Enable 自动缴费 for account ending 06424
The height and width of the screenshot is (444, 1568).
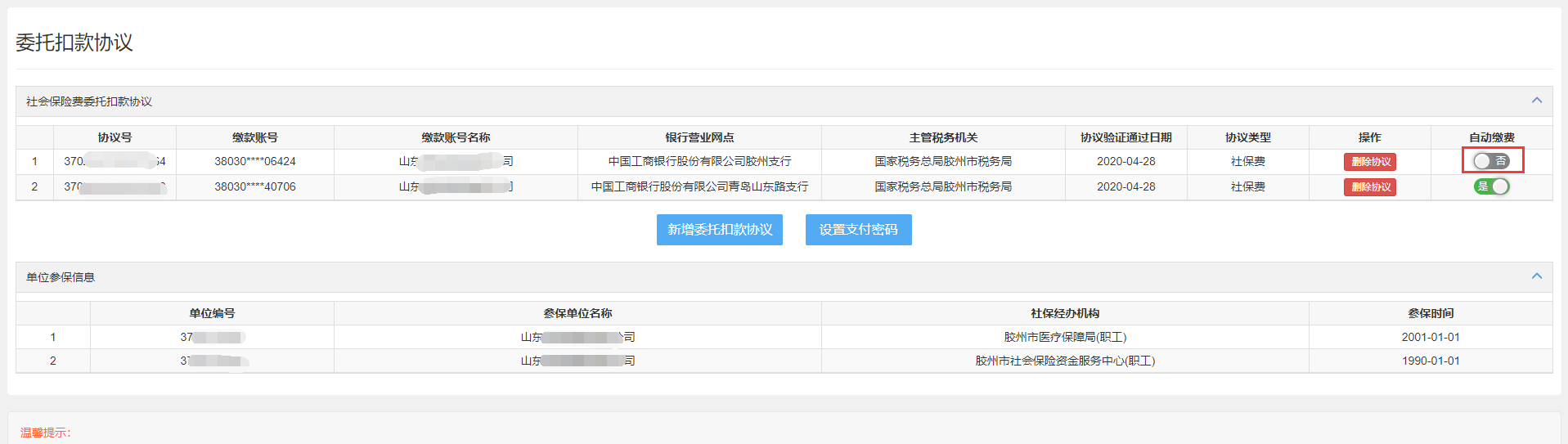1491,161
